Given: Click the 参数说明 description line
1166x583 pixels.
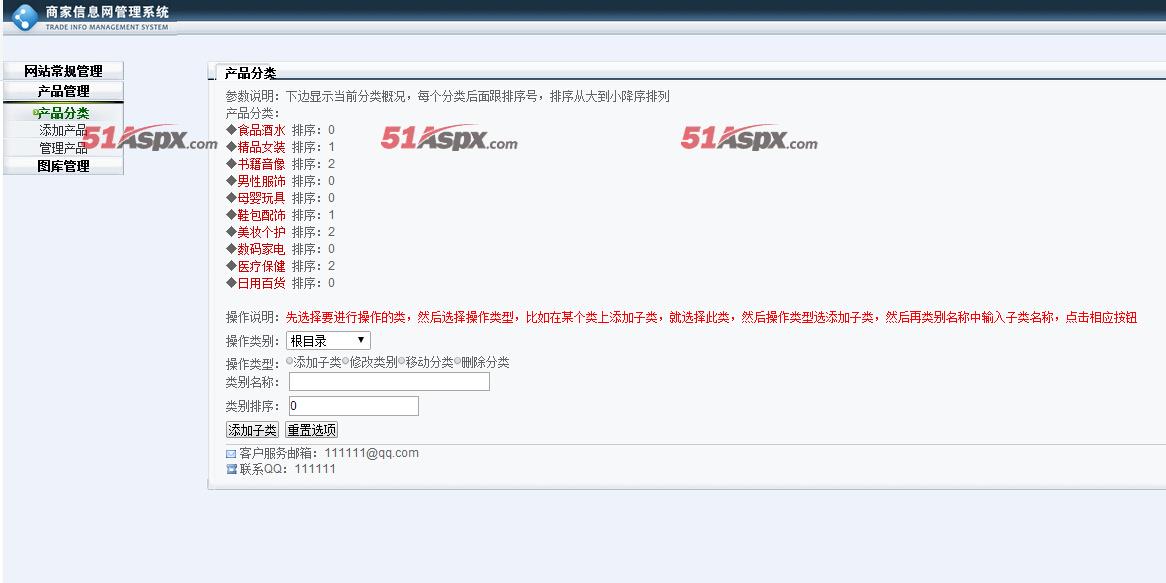Looking at the screenshot, I should coord(448,97).
